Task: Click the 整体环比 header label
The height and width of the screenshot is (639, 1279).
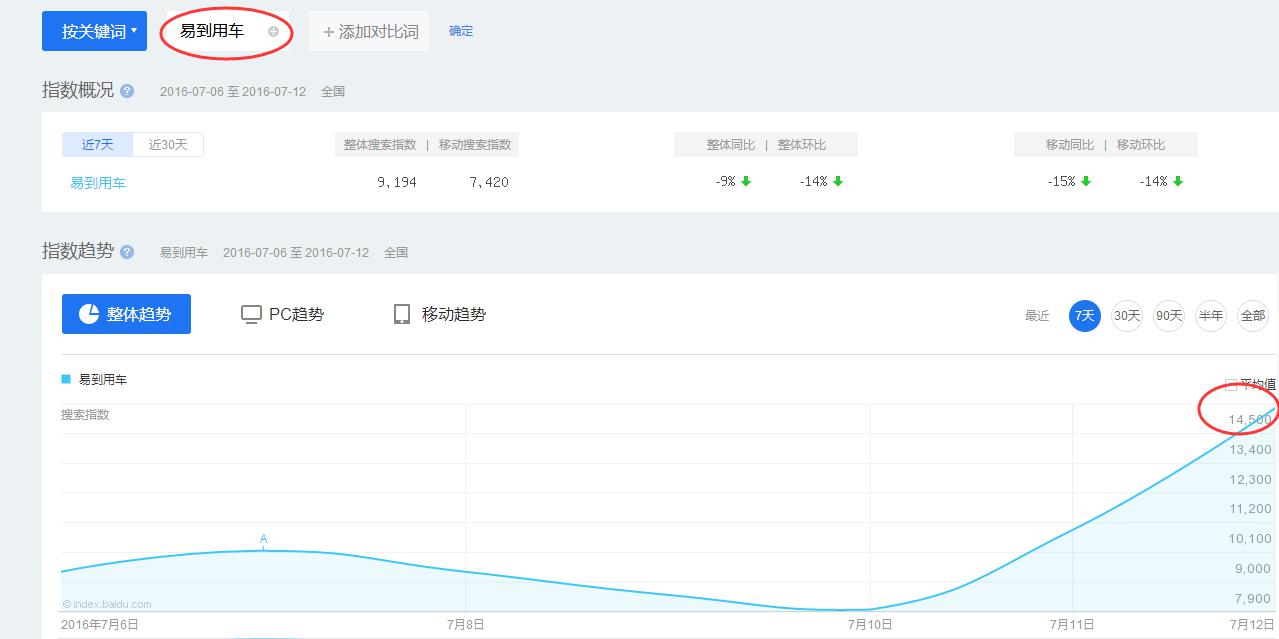Action: pos(802,145)
